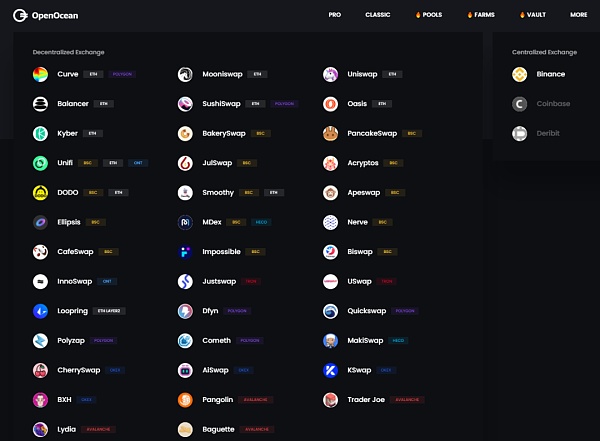Open the POOLS menu
600x441 pixels.
(429, 15)
